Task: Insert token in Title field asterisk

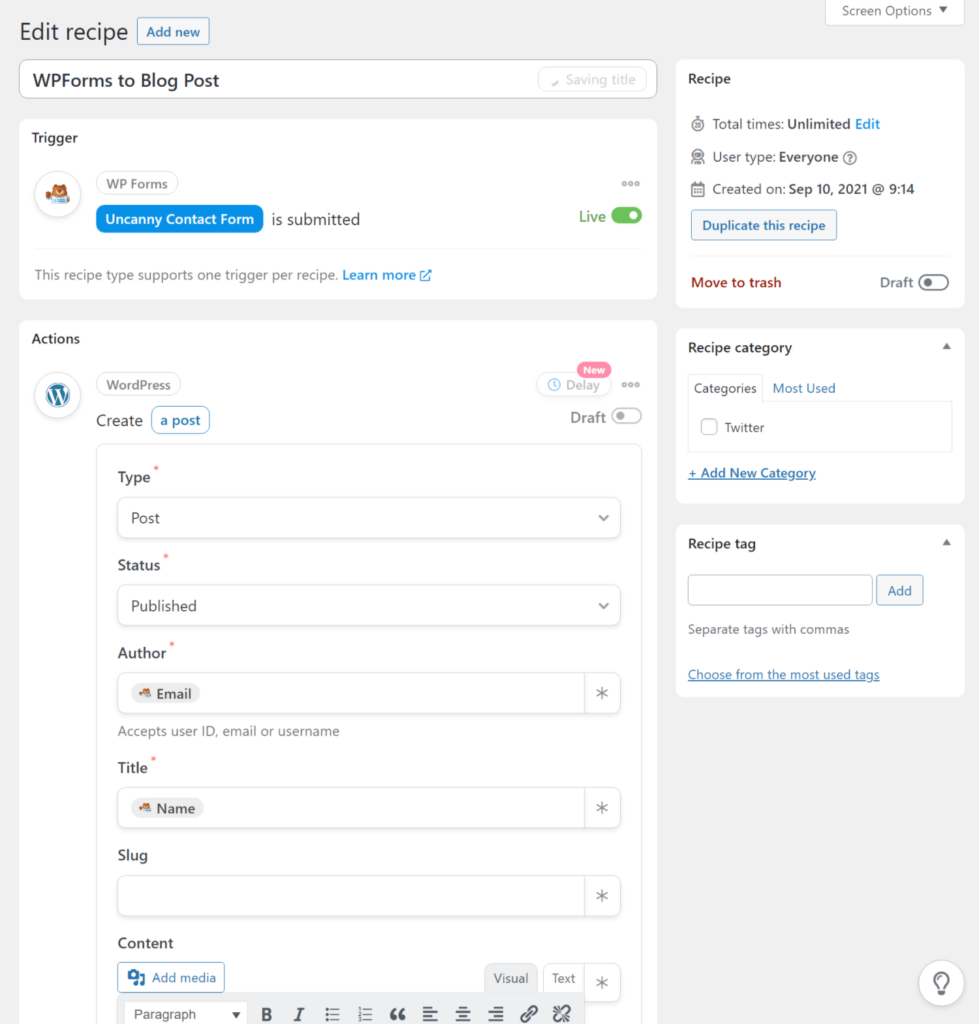Action: 602,808
